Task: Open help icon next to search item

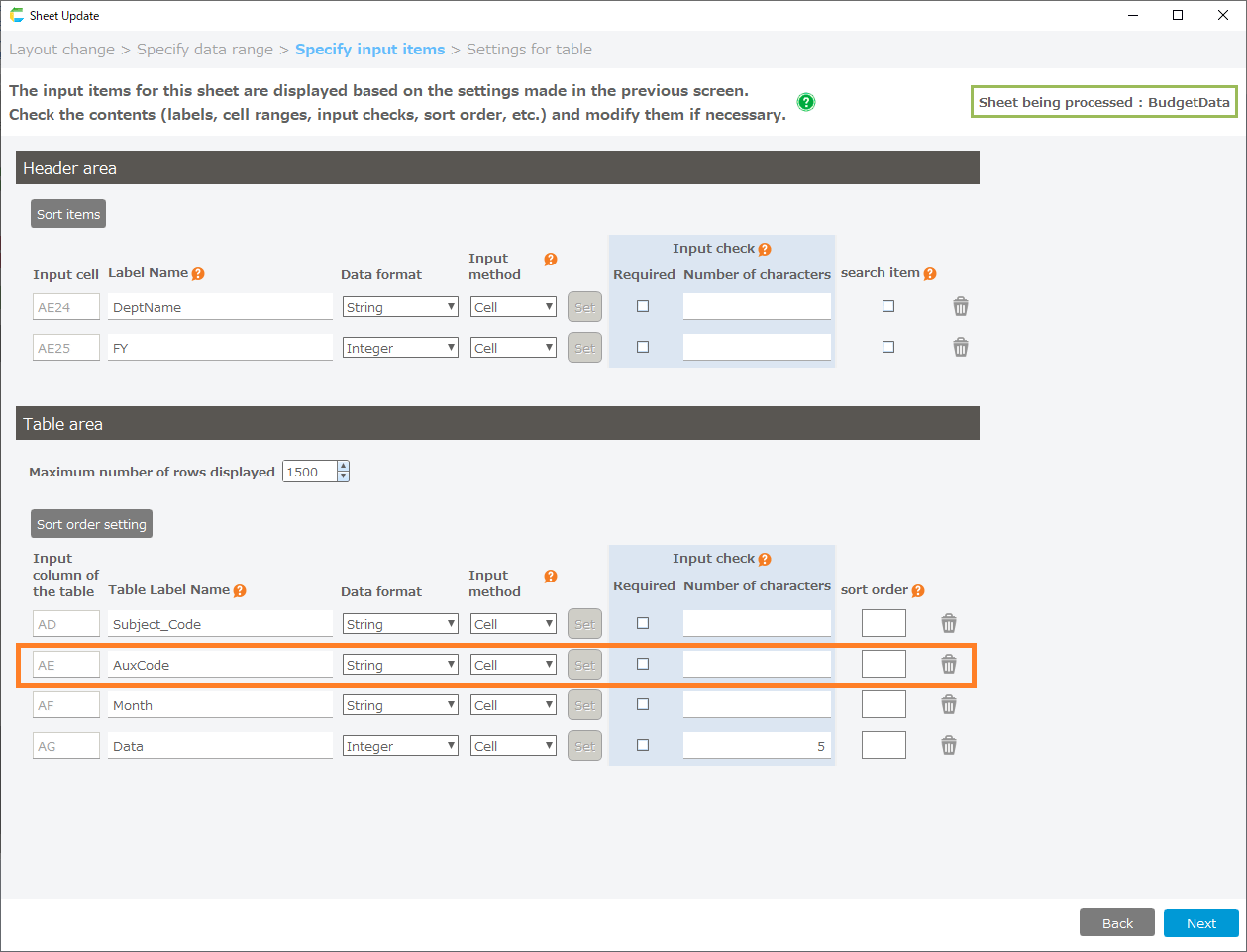Action: click(x=929, y=274)
